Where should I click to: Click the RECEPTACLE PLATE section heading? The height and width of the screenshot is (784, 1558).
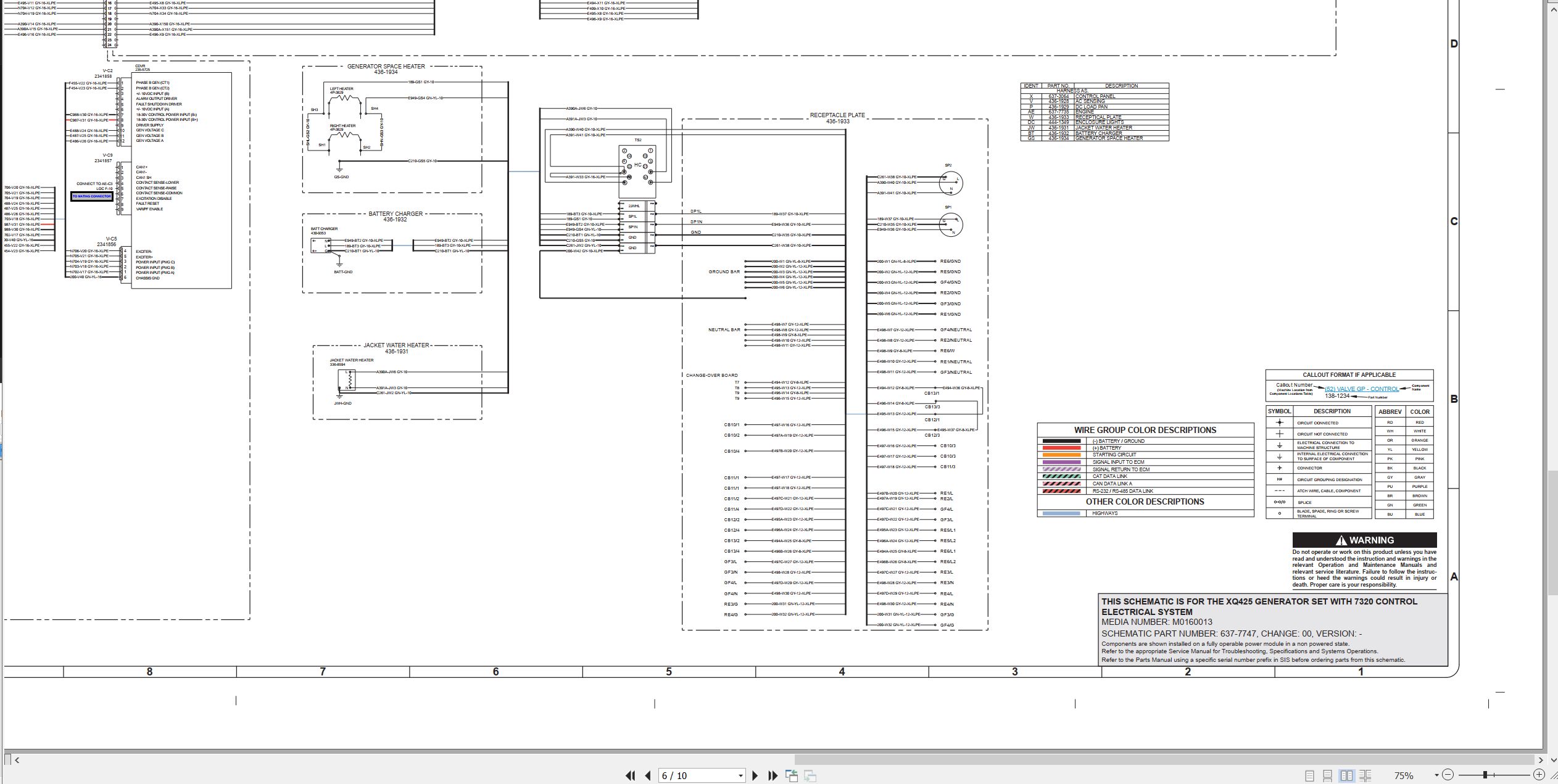tap(837, 115)
